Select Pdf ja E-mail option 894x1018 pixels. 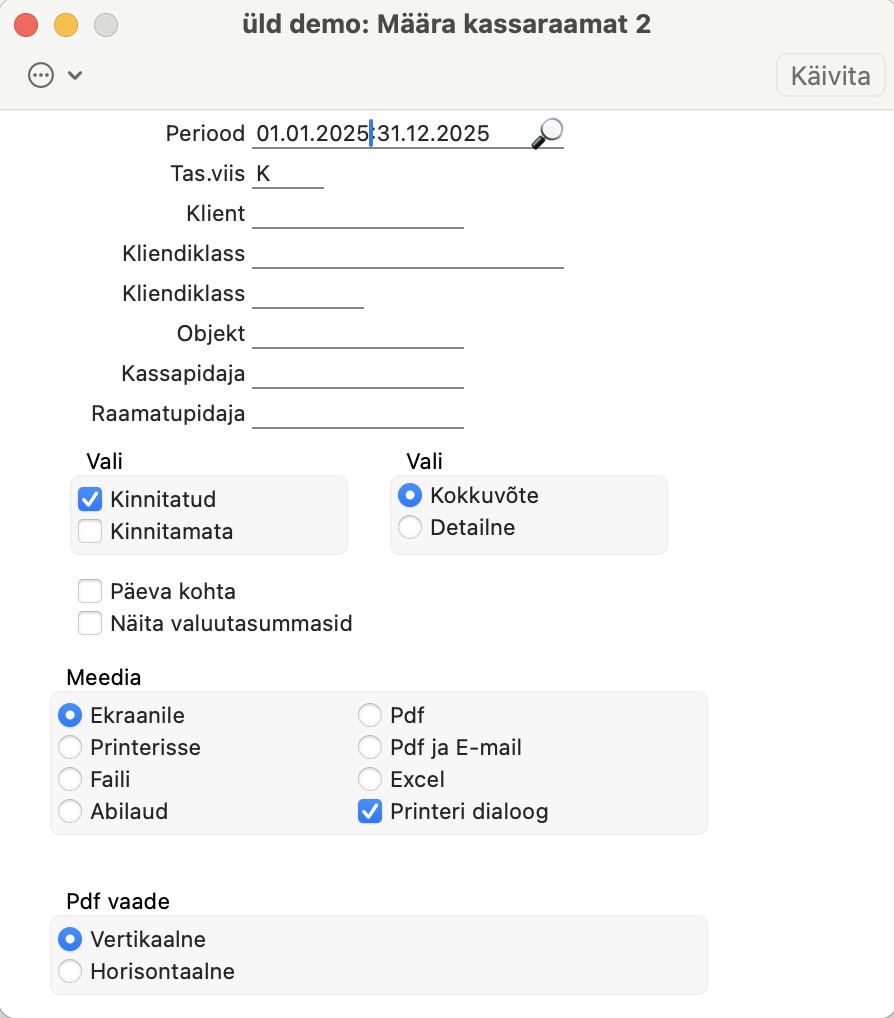tap(369, 747)
